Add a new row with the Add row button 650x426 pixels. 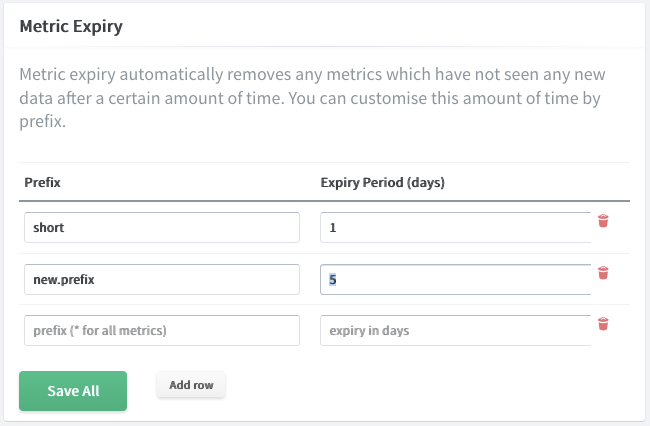point(191,385)
